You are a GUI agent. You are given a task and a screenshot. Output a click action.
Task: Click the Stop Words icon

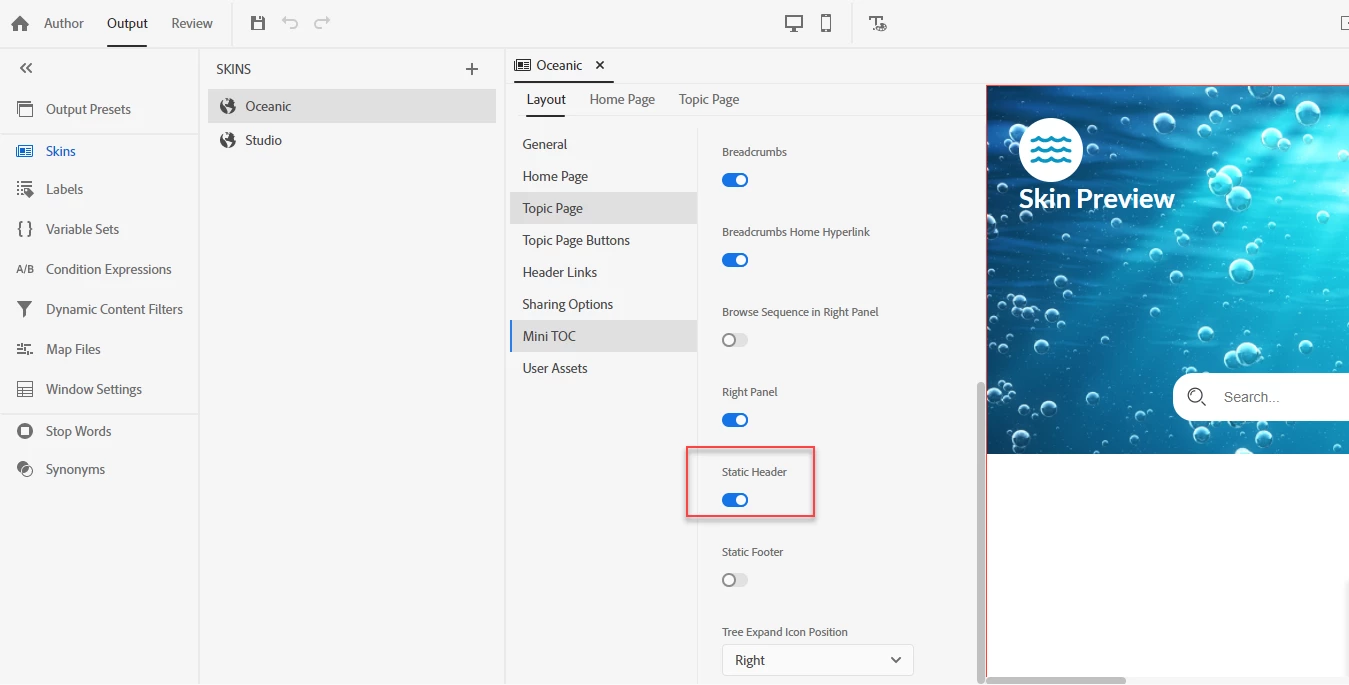26,431
